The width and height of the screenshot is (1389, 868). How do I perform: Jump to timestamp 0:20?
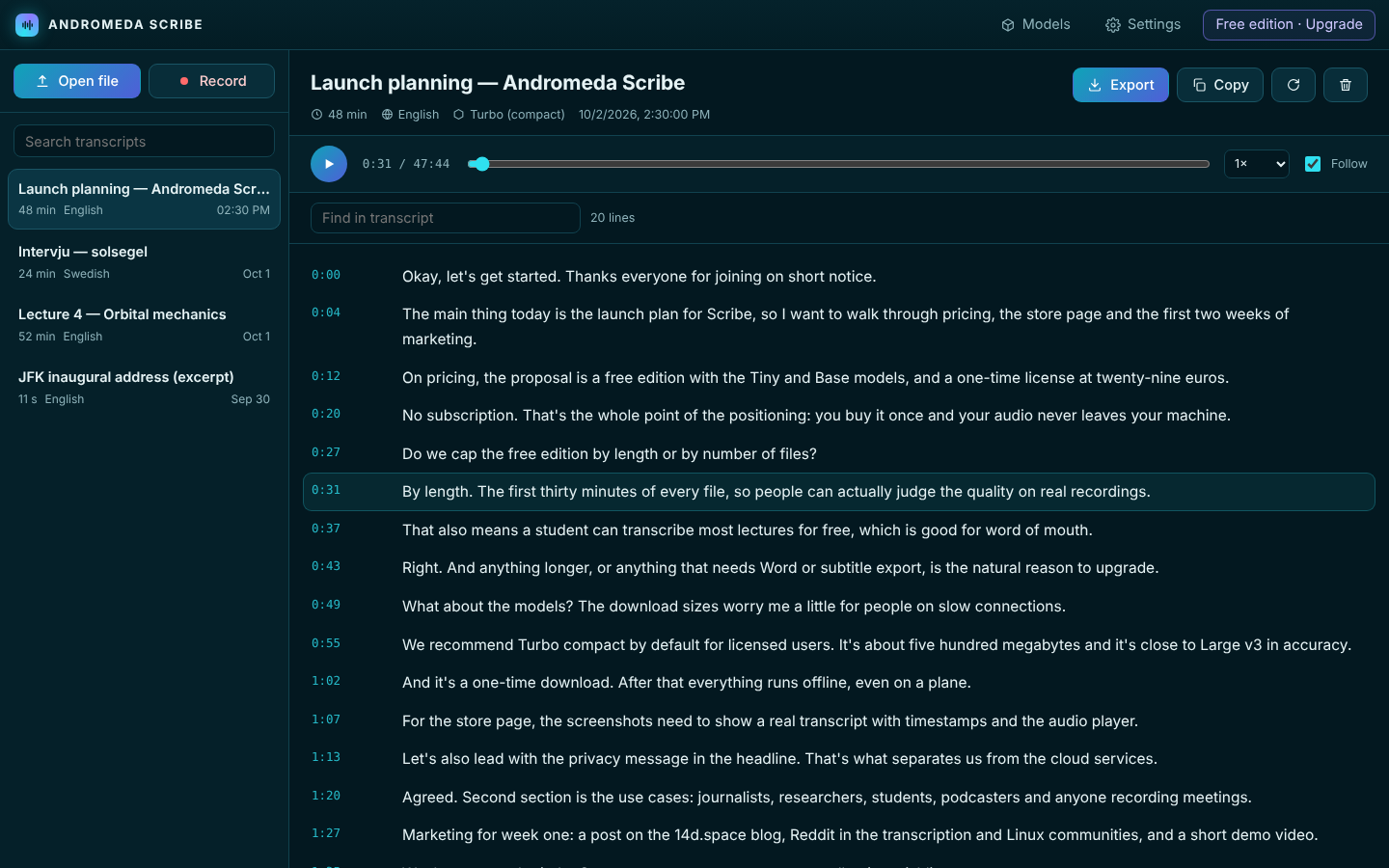pos(326,414)
